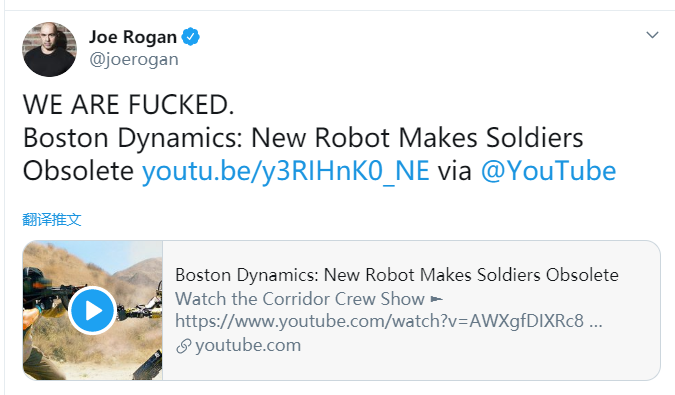Click the word Obsolete in the tweet body

point(78,171)
